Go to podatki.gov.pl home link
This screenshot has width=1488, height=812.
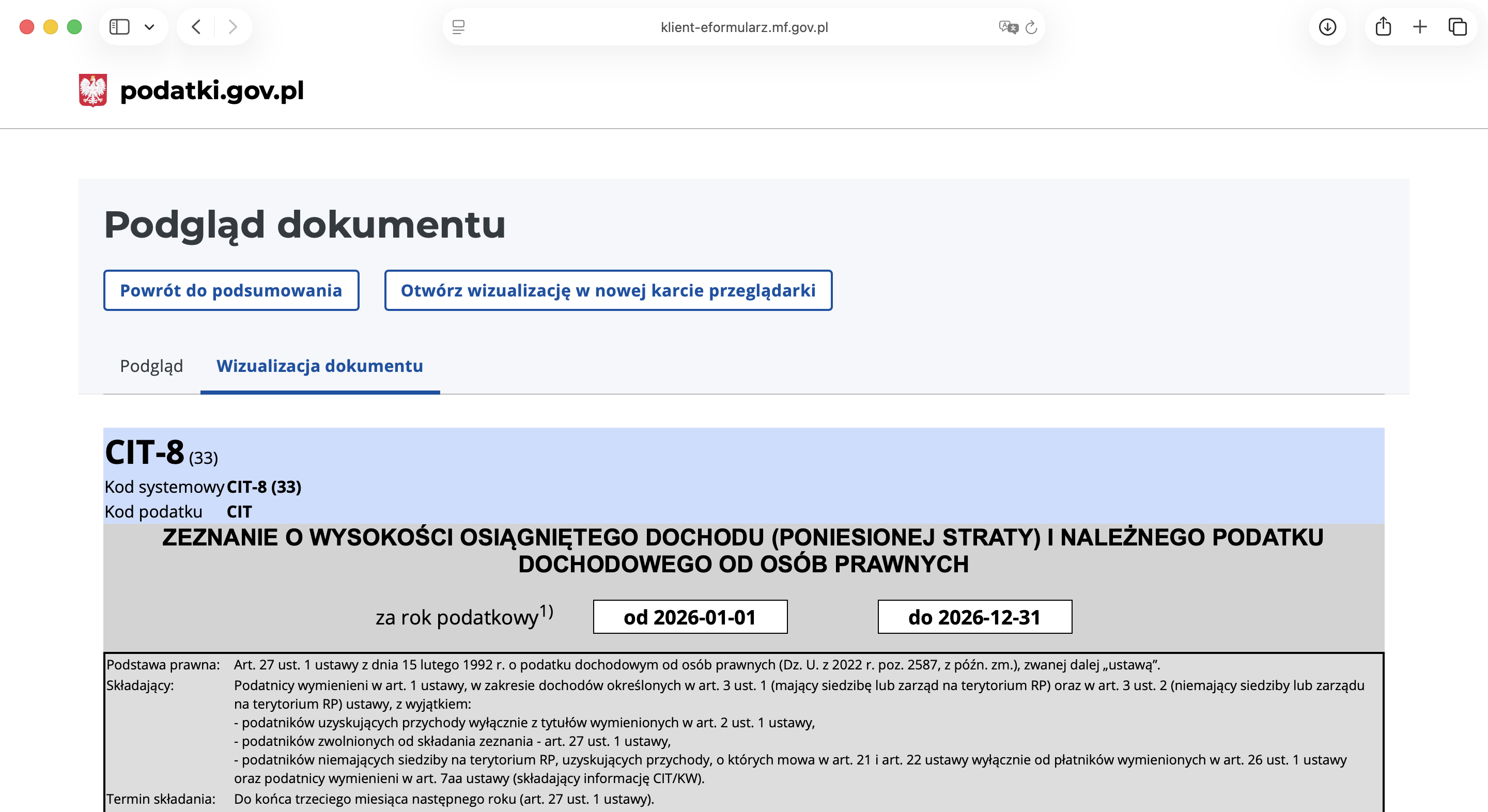pyautogui.click(x=211, y=89)
